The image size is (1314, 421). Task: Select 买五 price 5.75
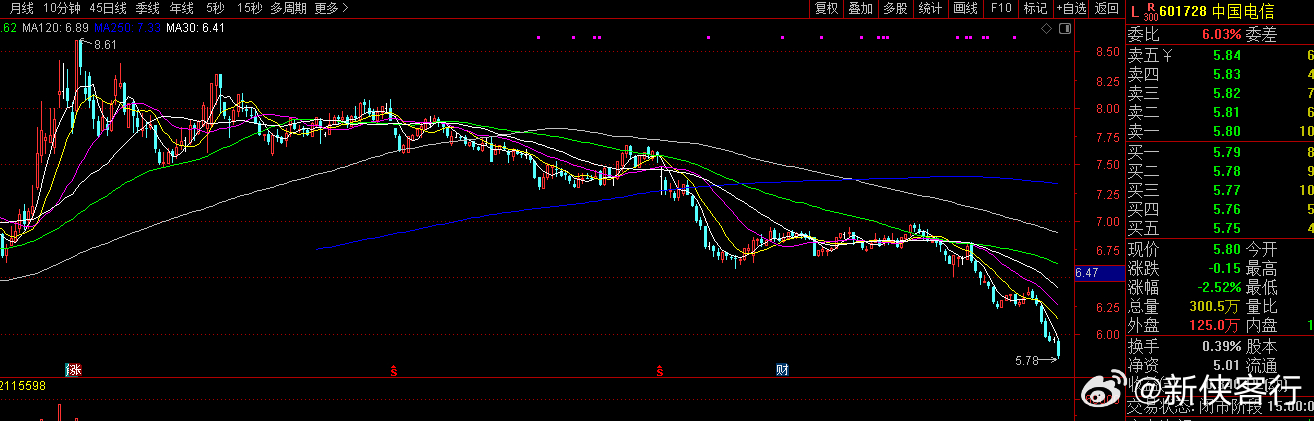[1226, 228]
